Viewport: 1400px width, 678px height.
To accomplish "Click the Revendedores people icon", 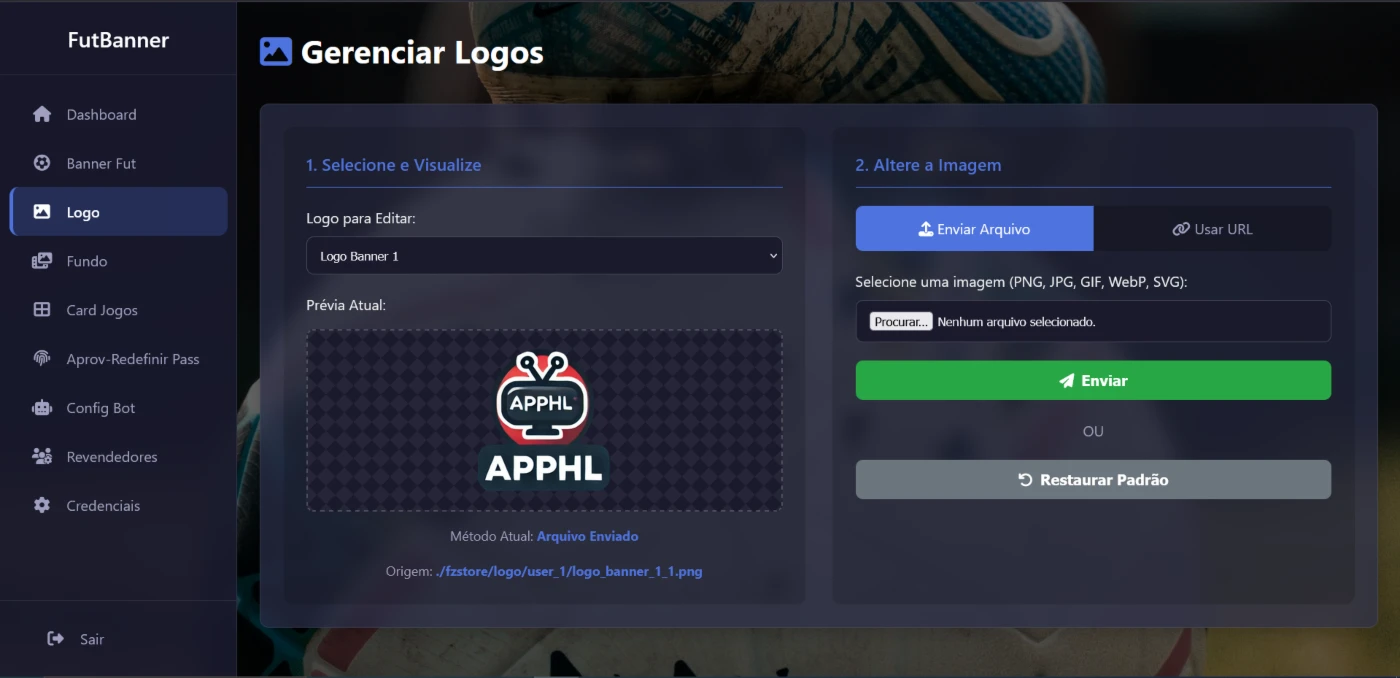I will coord(42,457).
